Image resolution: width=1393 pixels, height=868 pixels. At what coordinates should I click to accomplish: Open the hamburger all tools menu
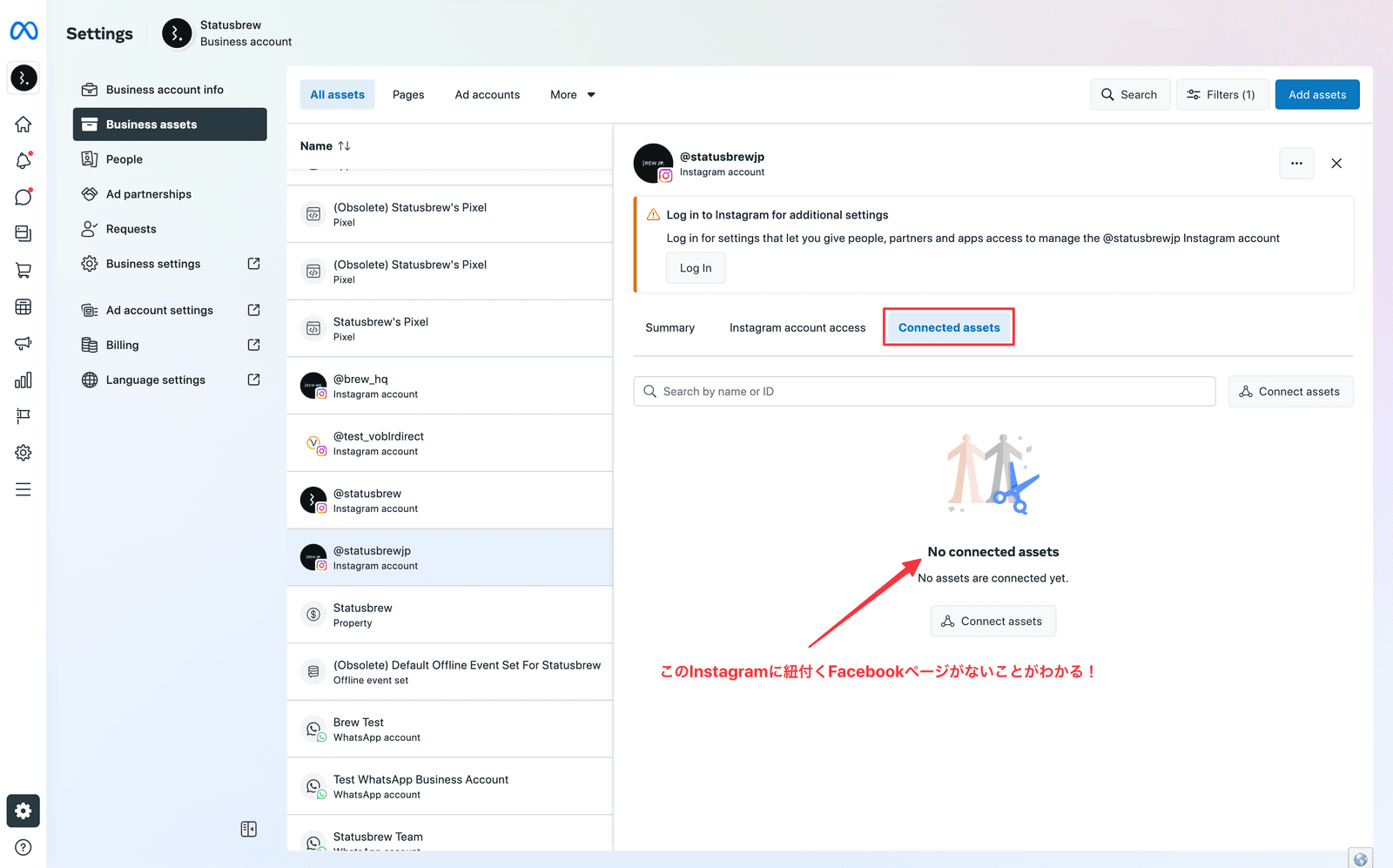[x=24, y=489]
